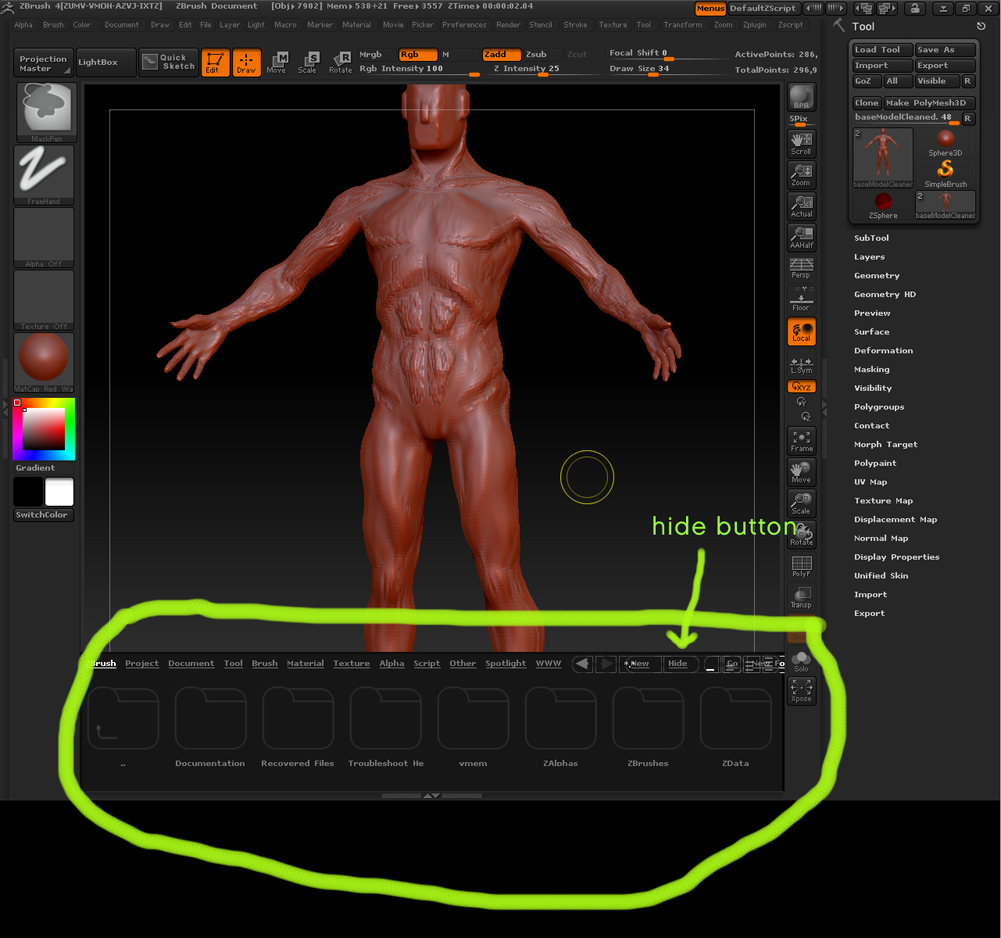Image resolution: width=1001 pixels, height=938 pixels.
Task: Click the Scroll canvas icon
Action: (x=801, y=144)
